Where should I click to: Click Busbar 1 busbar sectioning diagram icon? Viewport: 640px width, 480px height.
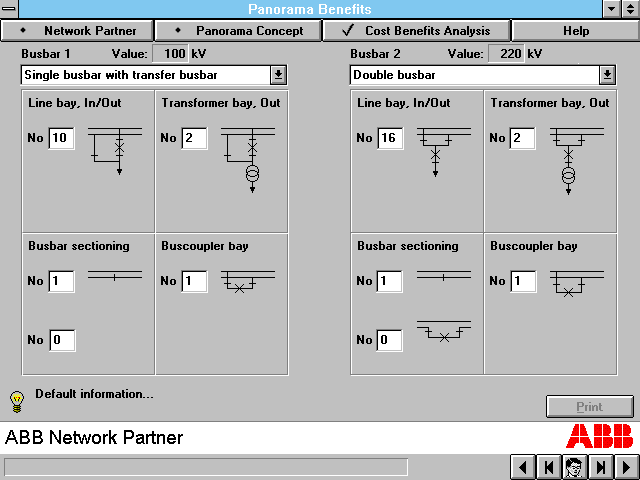click(115, 276)
